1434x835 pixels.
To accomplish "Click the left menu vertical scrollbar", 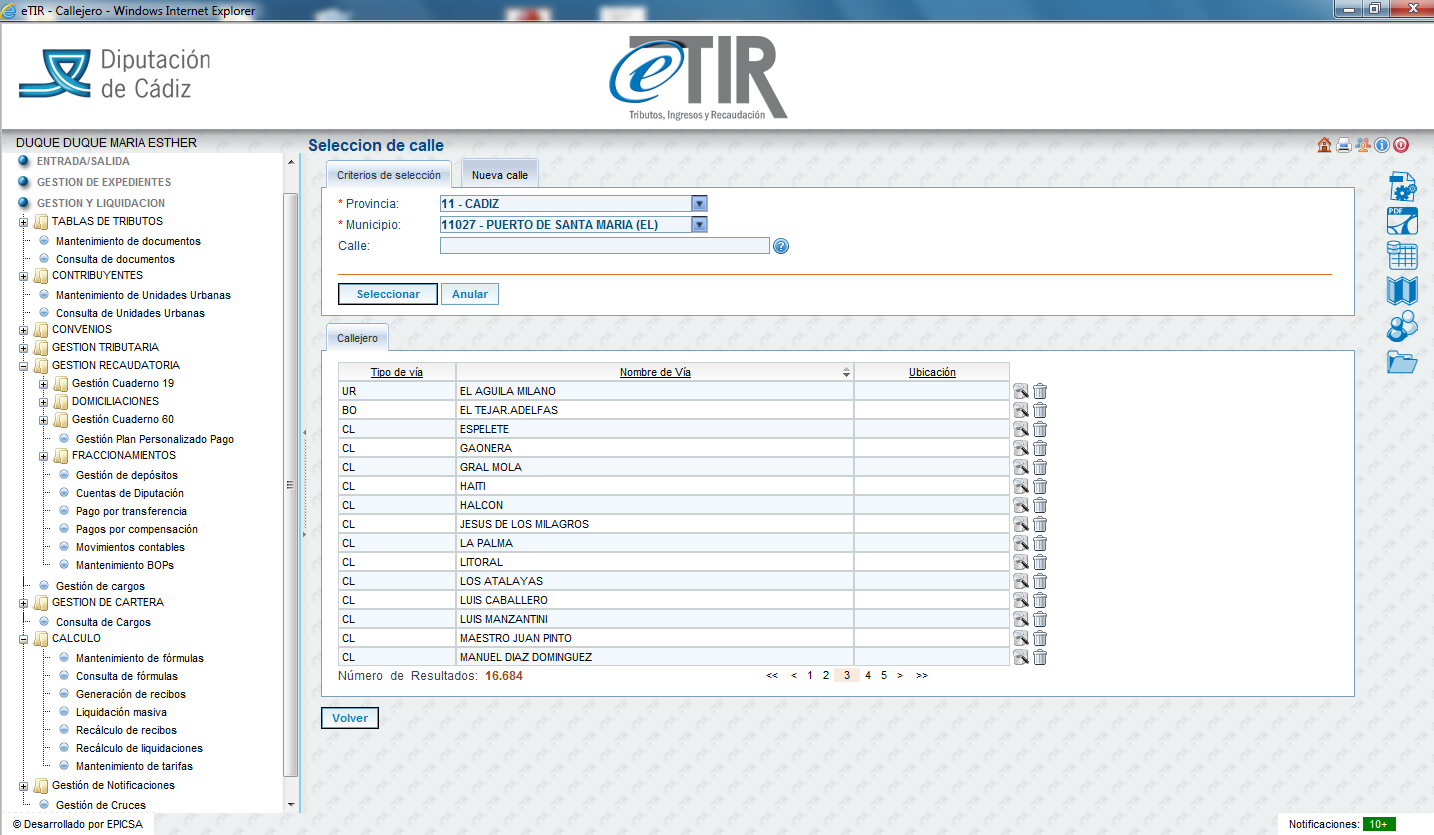I will tap(291, 484).
